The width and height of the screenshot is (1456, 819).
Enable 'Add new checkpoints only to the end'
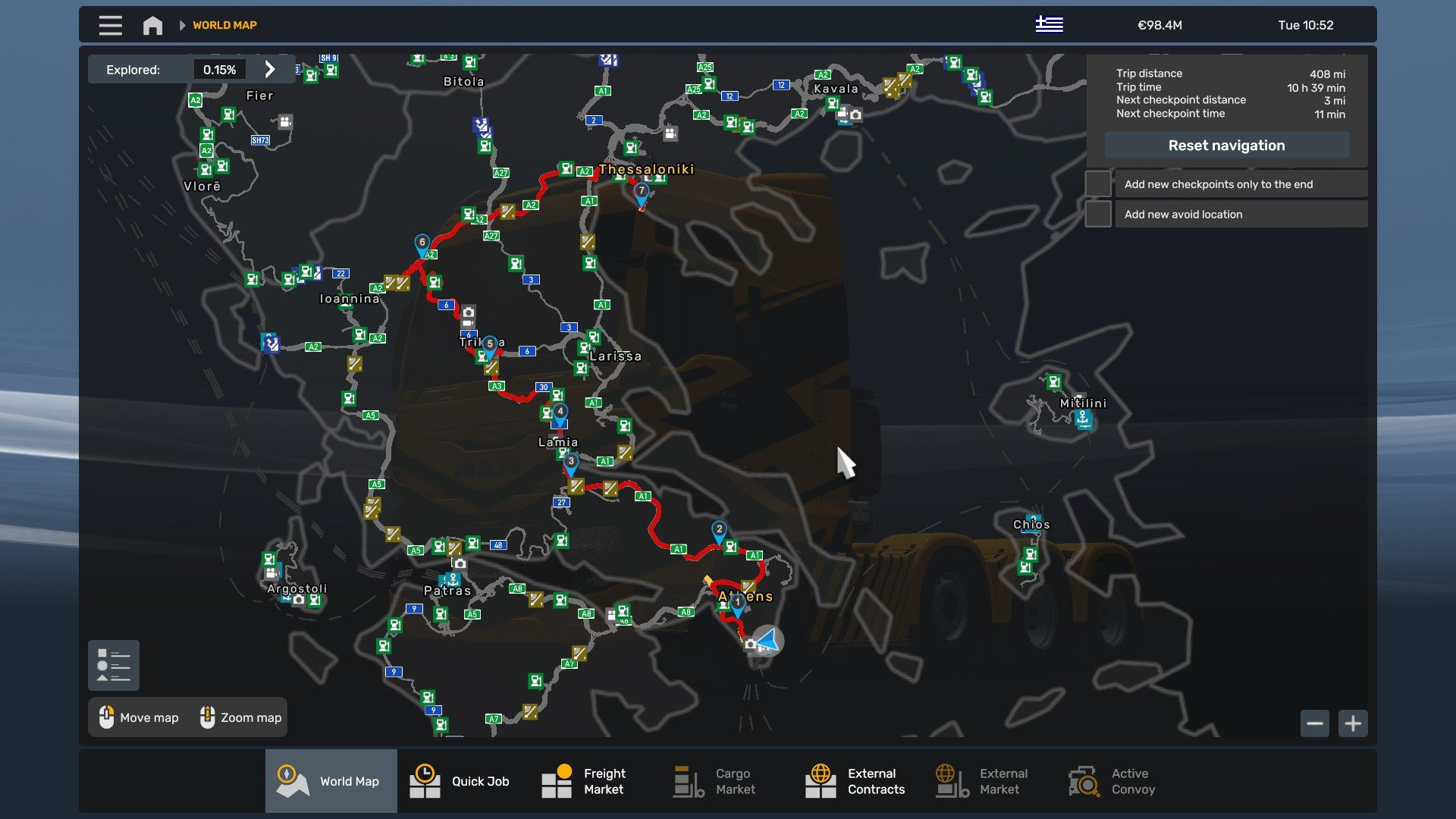coord(1098,183)
